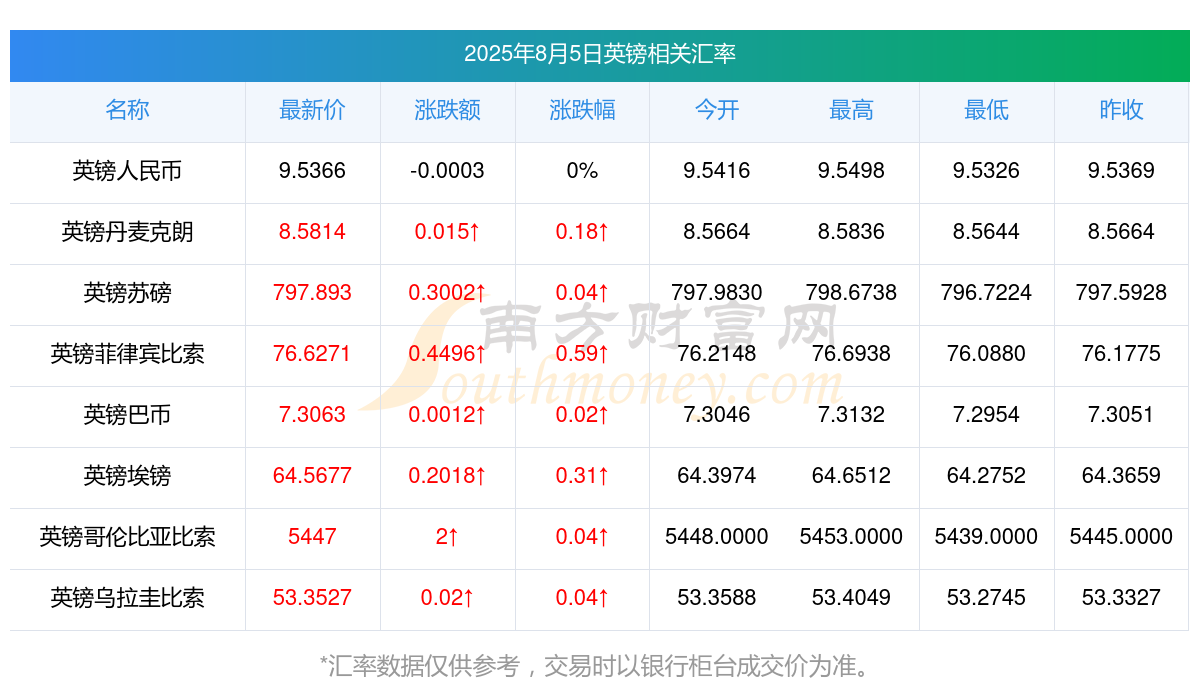
Task: Select highest value 9.5498
Action: [x=851, y=171]
